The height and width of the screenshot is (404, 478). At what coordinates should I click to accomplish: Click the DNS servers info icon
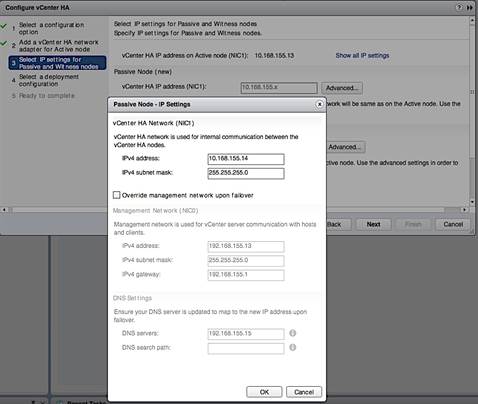pyautogui.click(x=293, y=333)
